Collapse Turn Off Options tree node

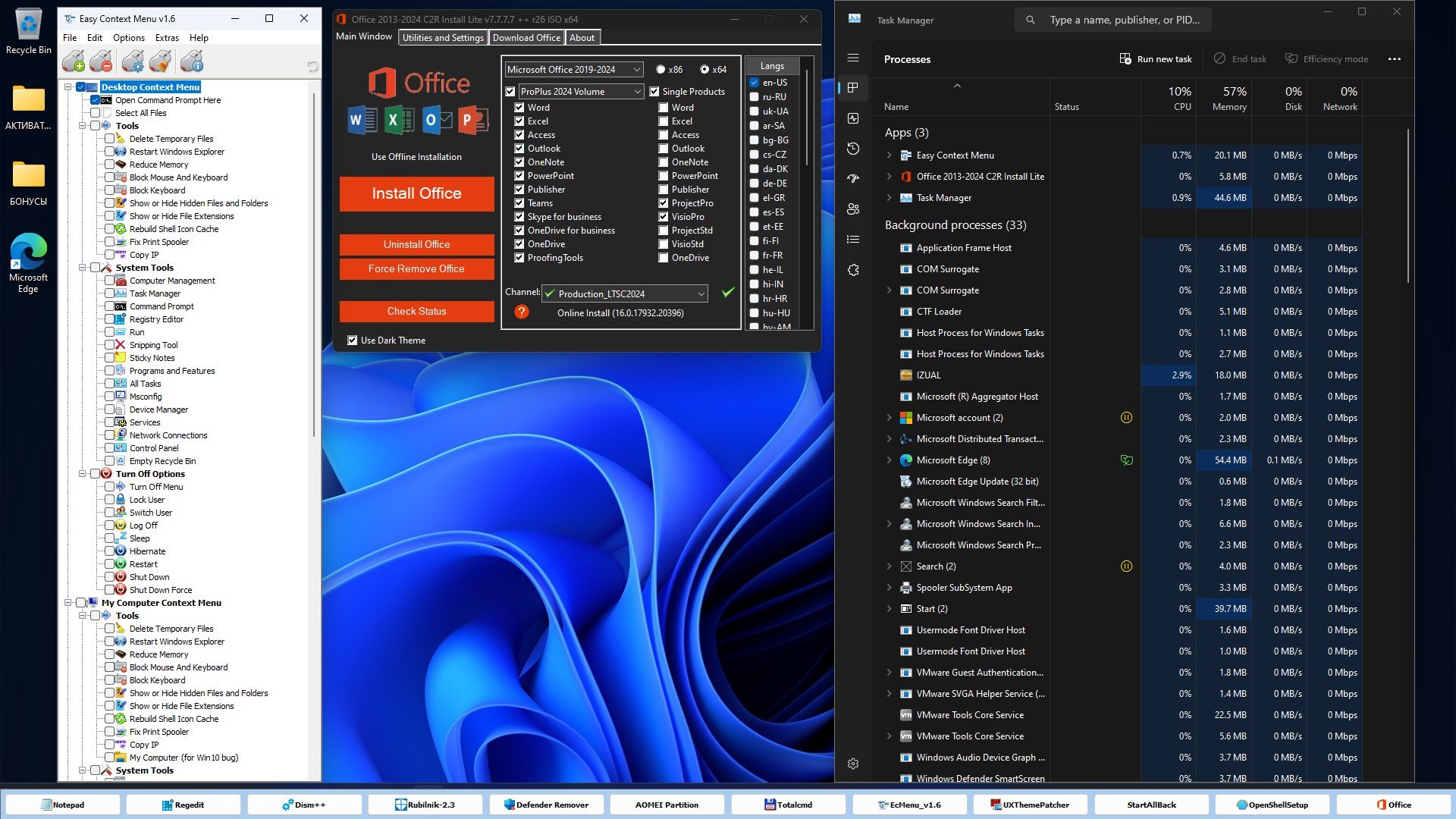pos(82,474)
